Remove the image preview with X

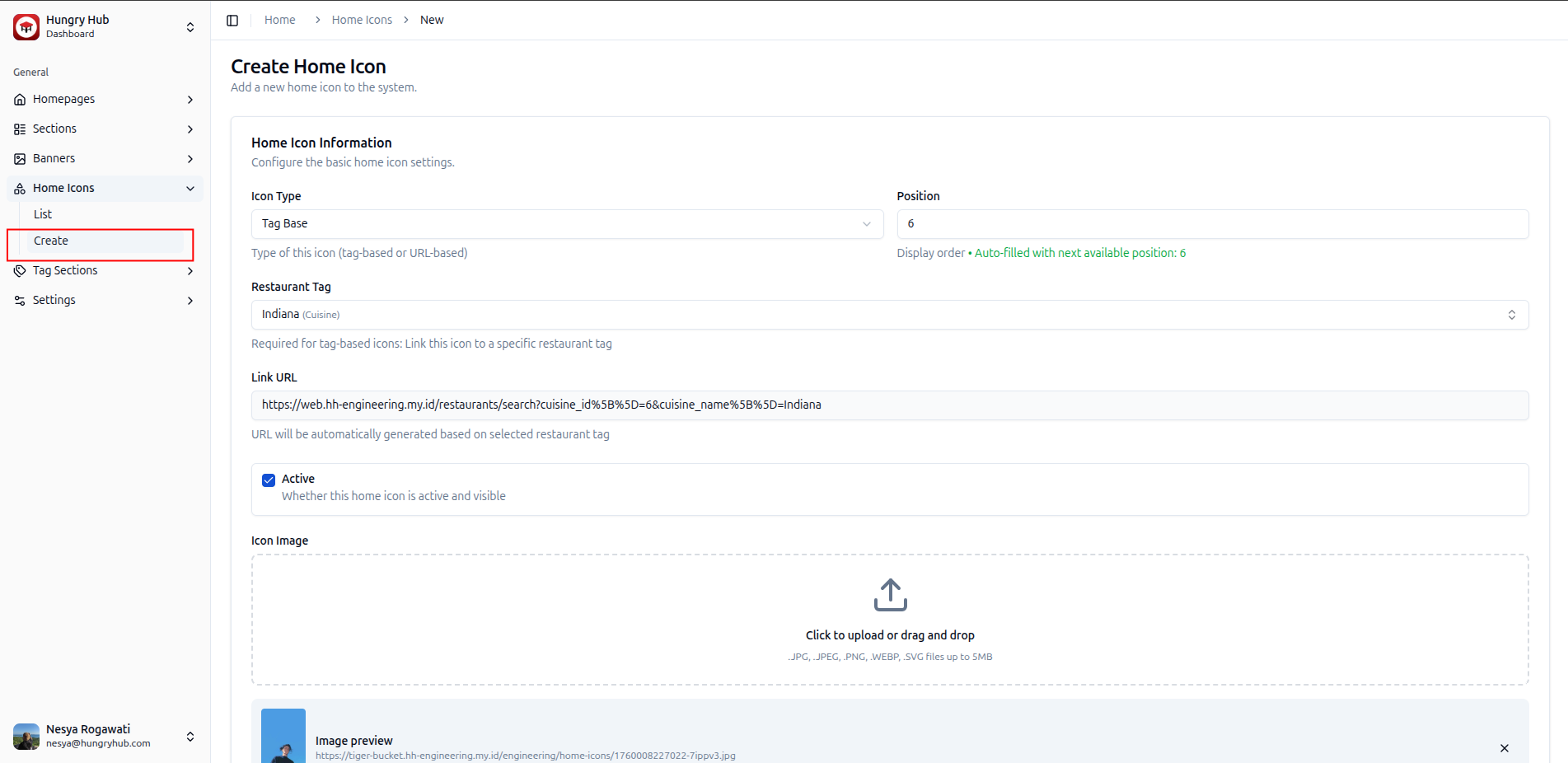pyautogui.click(x=1504, y=748)
